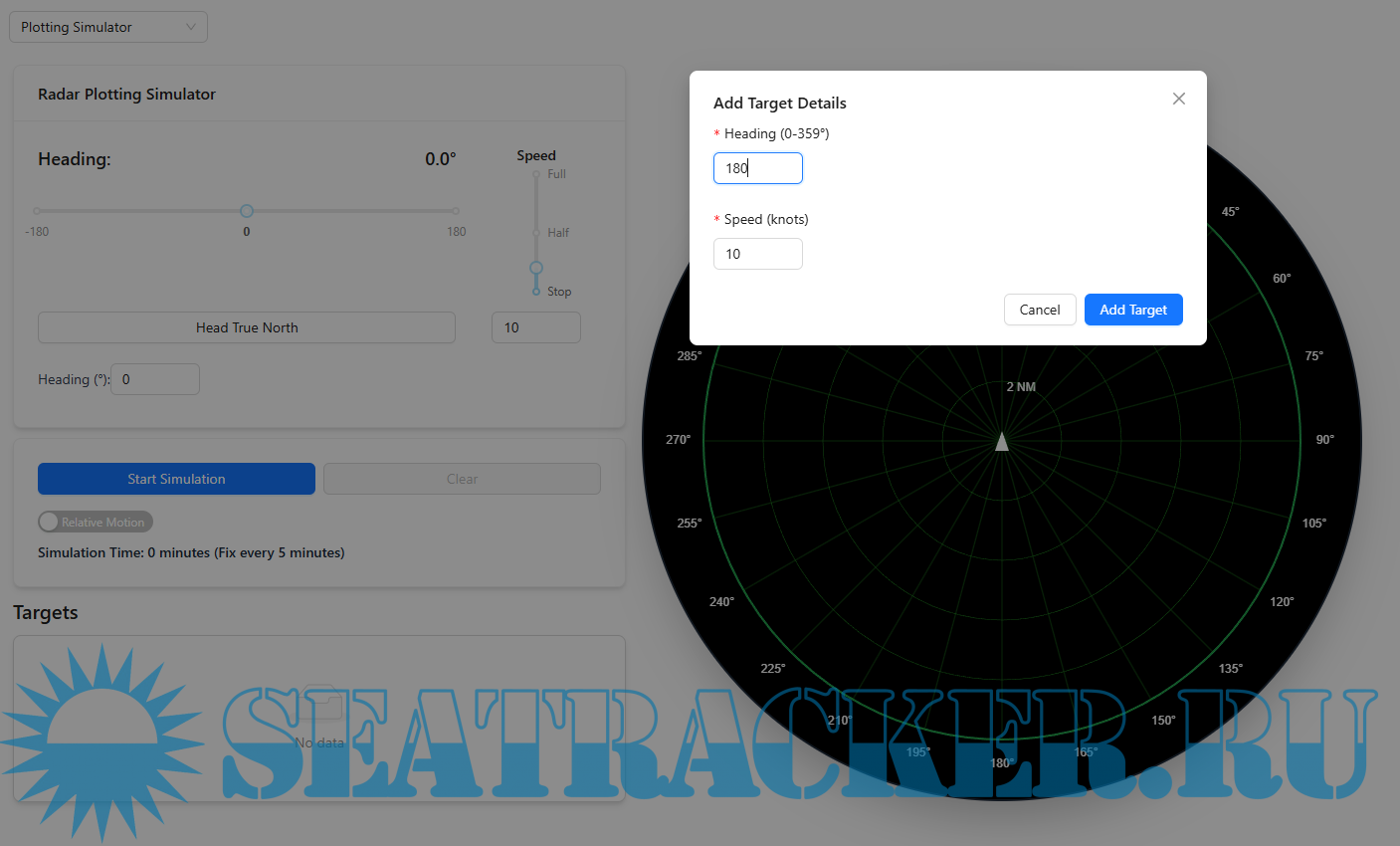Click the Clear button
This screenshot has height=846, width=1400.
click(x=462, y=479)
